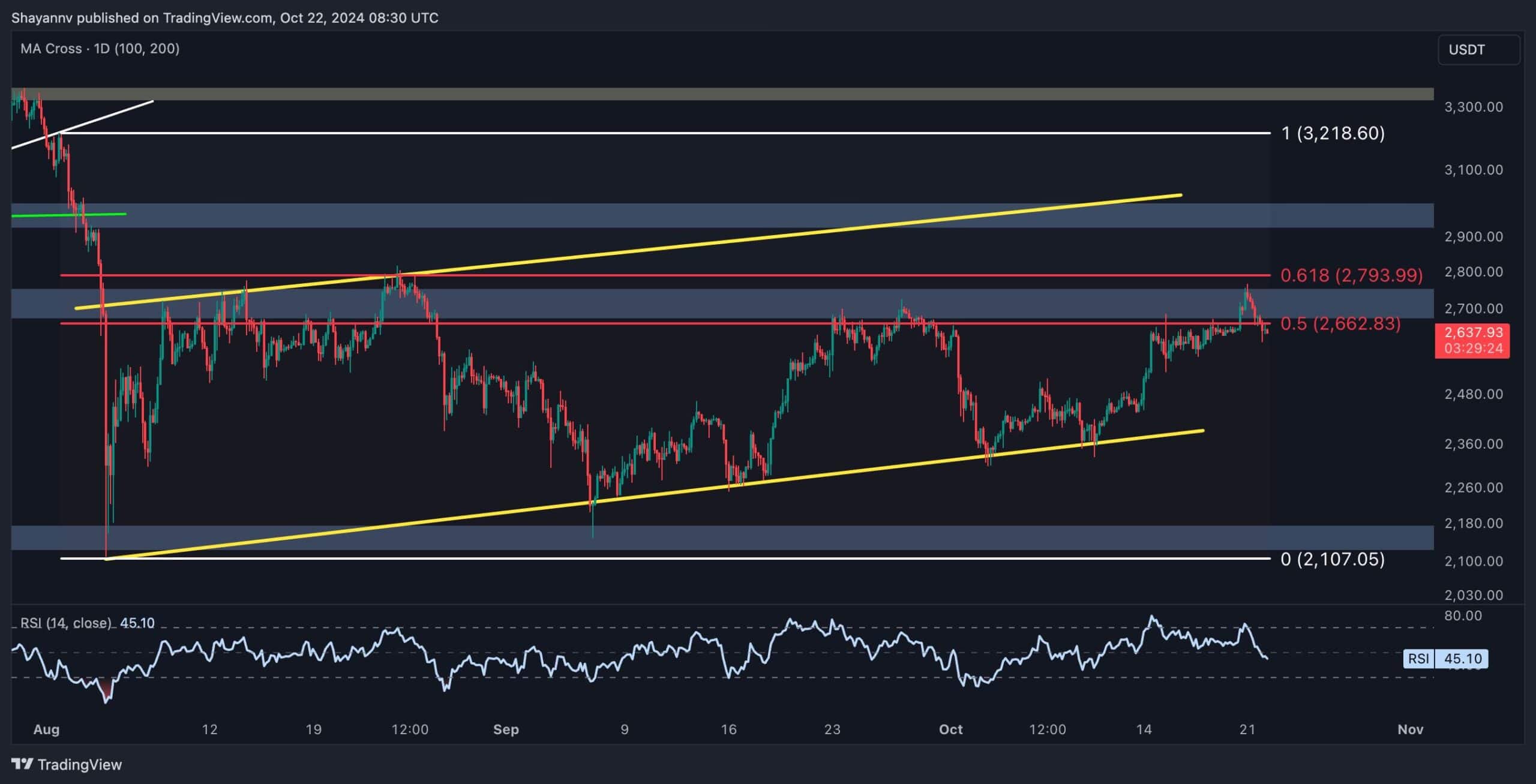Click the RSI (14, close) indicator label

[66, 623]
